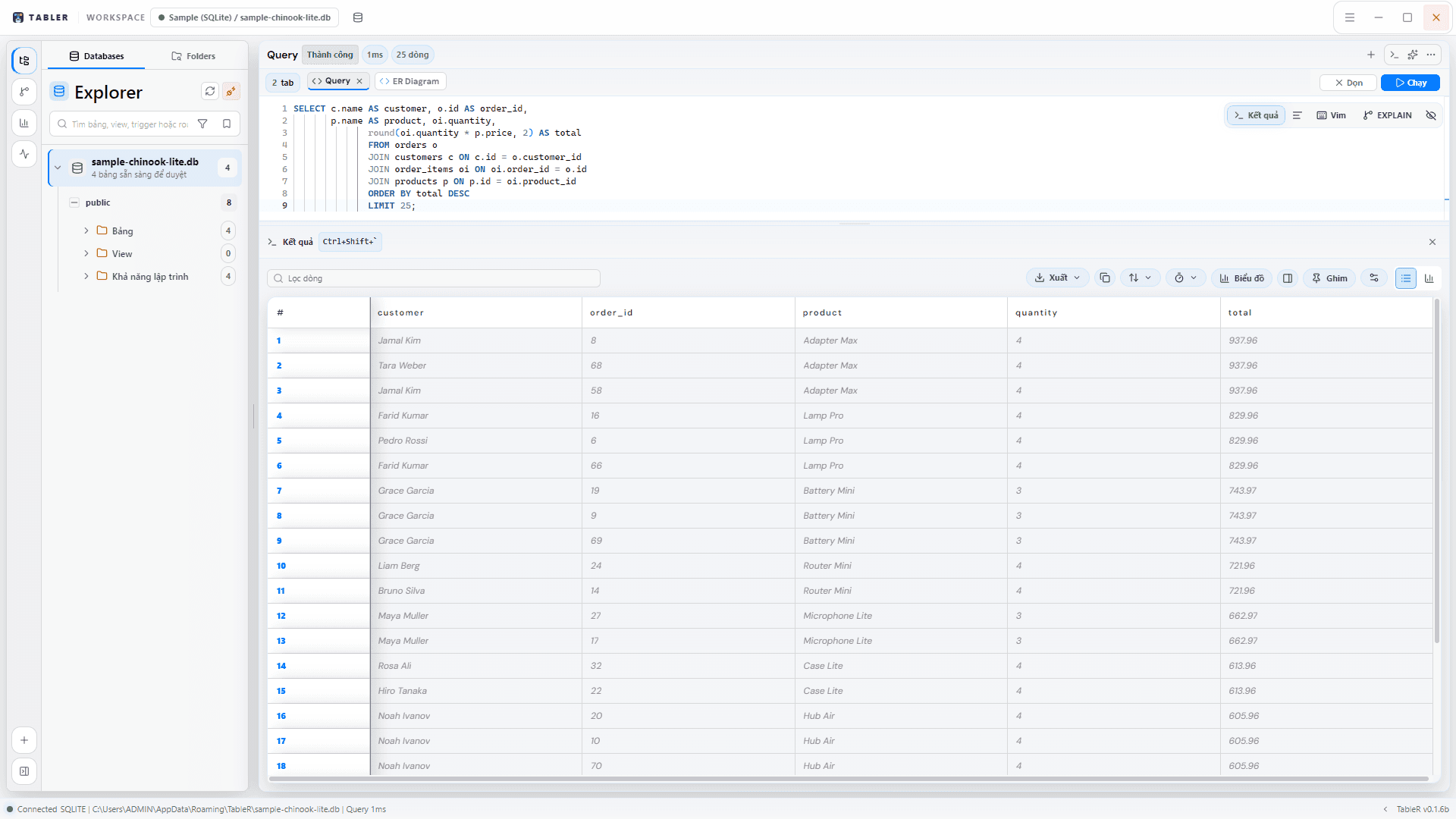Open the Xuất export dropdown
1456x819 pixels.
click(1057, 278)
